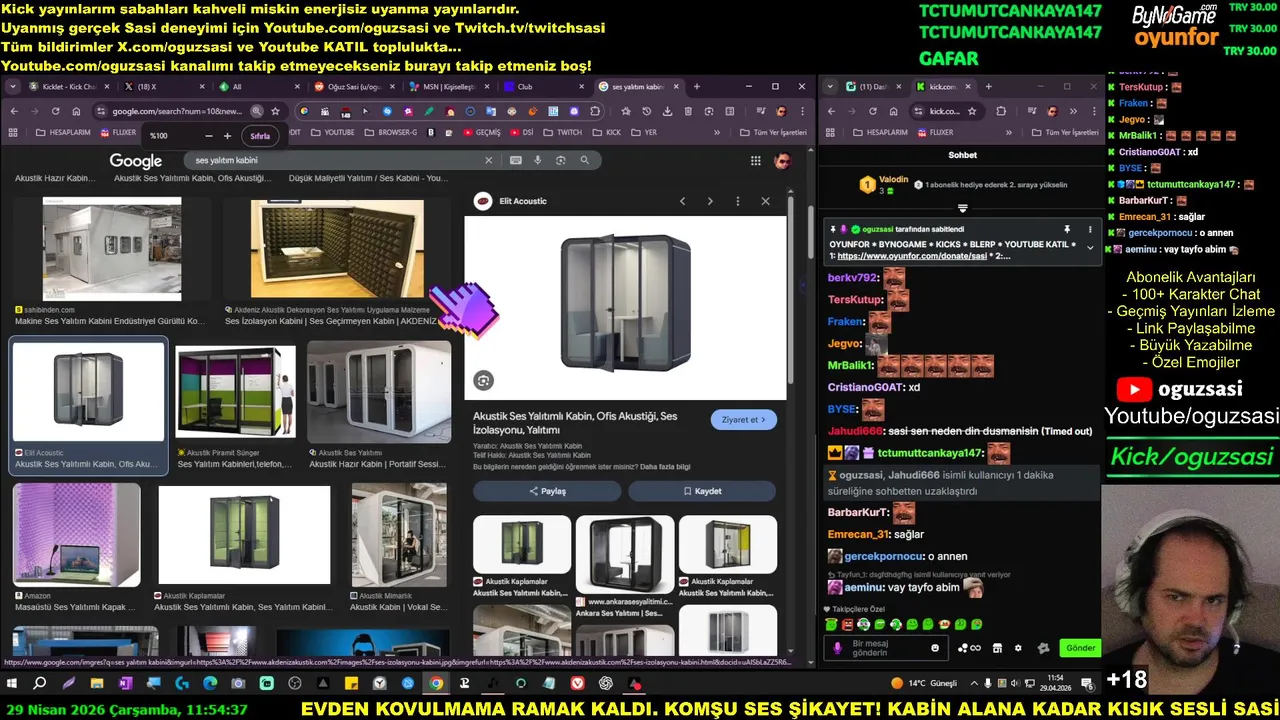Increase page zoom with plus button
This screenshot has height=720, width=1280.
coord(227,136)
